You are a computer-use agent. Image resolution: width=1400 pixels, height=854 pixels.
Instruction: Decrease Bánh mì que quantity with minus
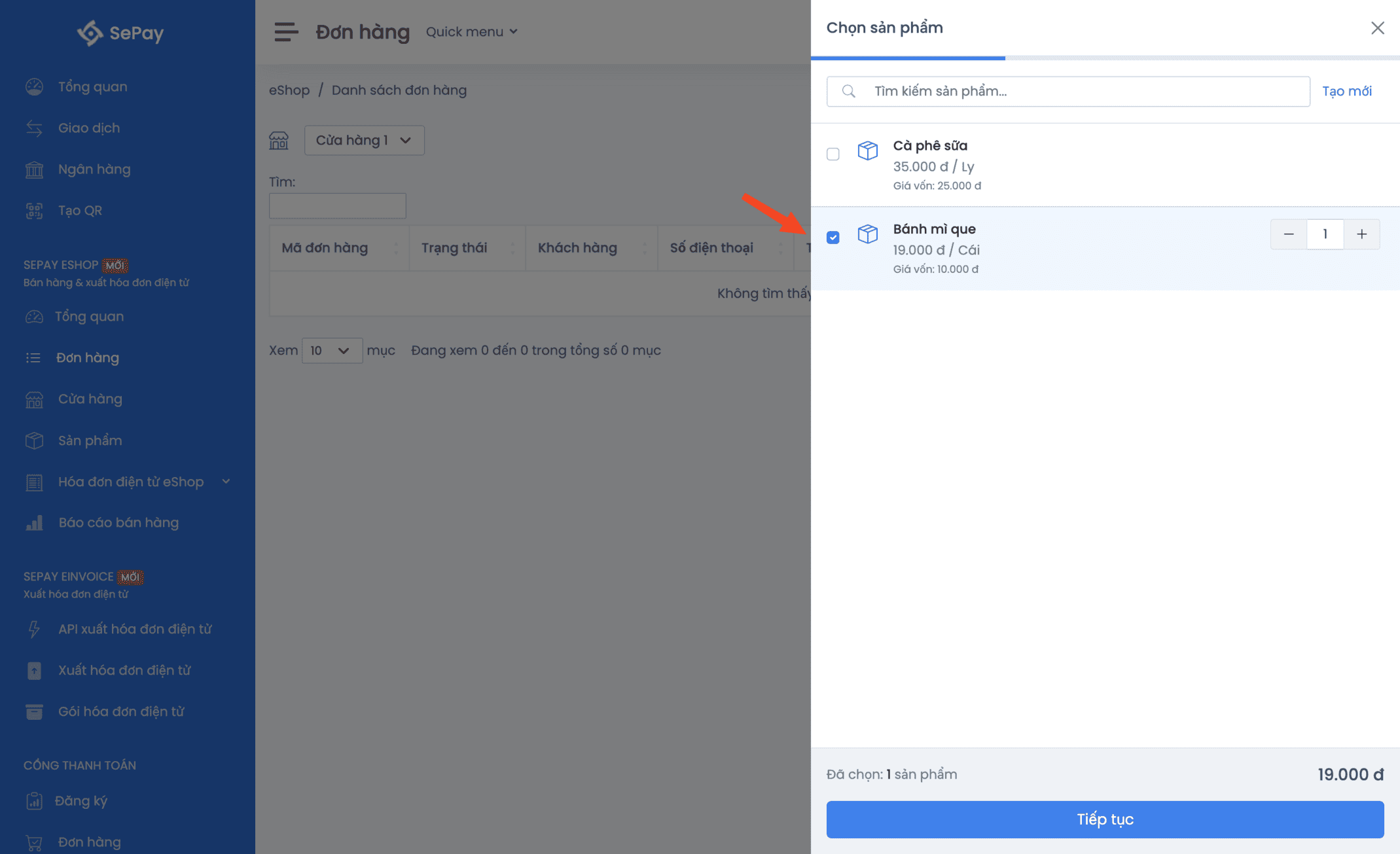point(1288,234)
